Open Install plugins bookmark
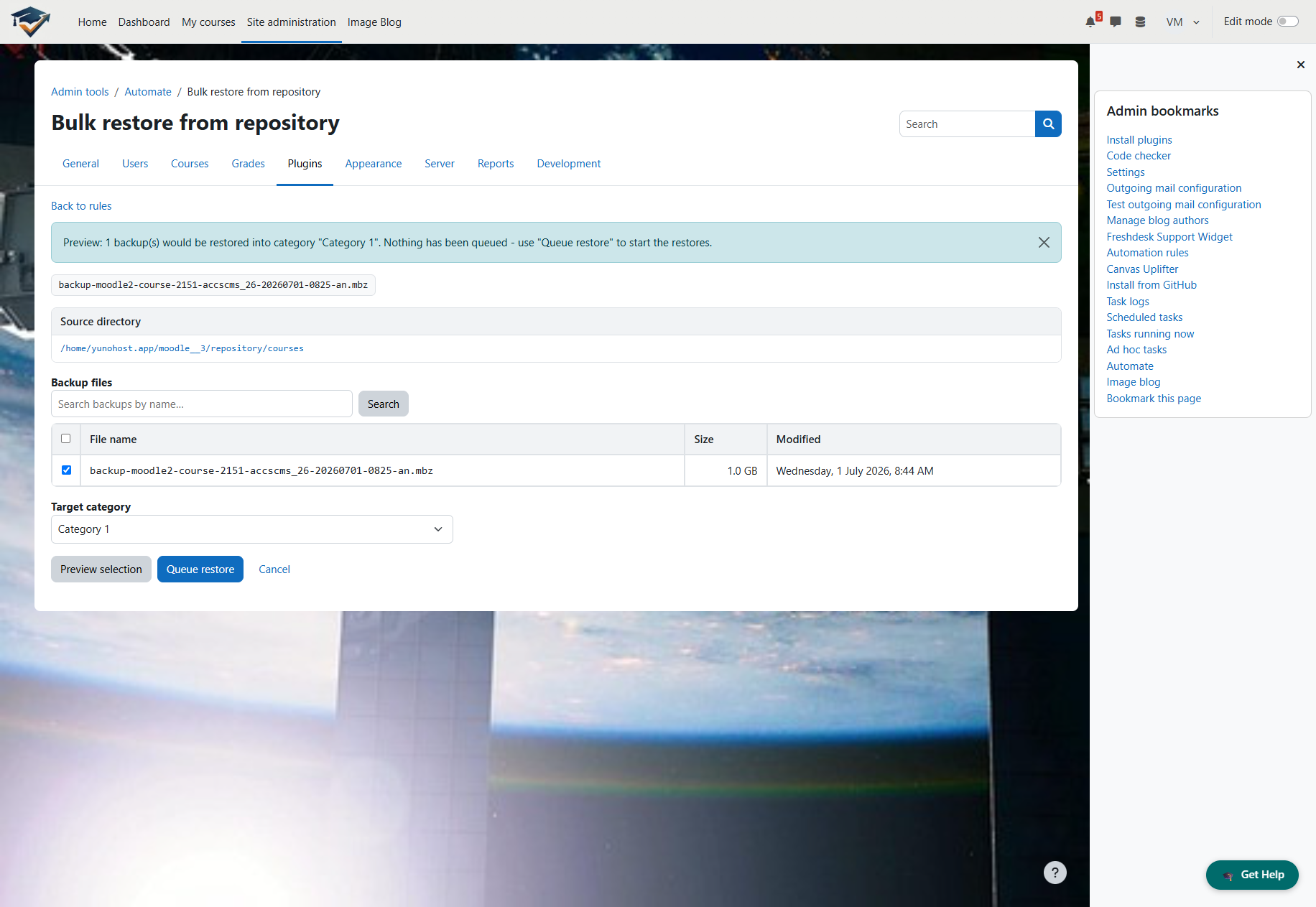Screen dimensions: 1316x907 [1139, 140]
